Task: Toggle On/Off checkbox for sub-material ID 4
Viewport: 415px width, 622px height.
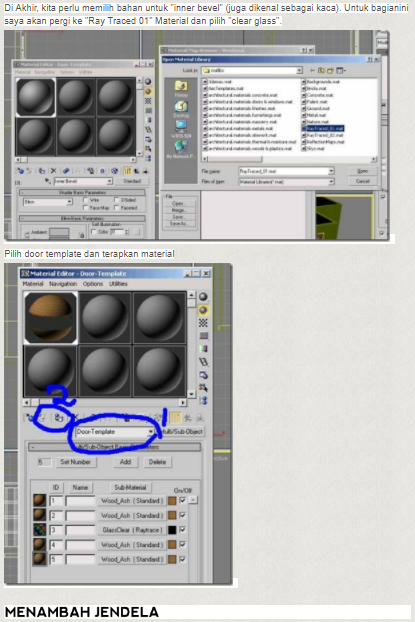Action: click(183, 545)
